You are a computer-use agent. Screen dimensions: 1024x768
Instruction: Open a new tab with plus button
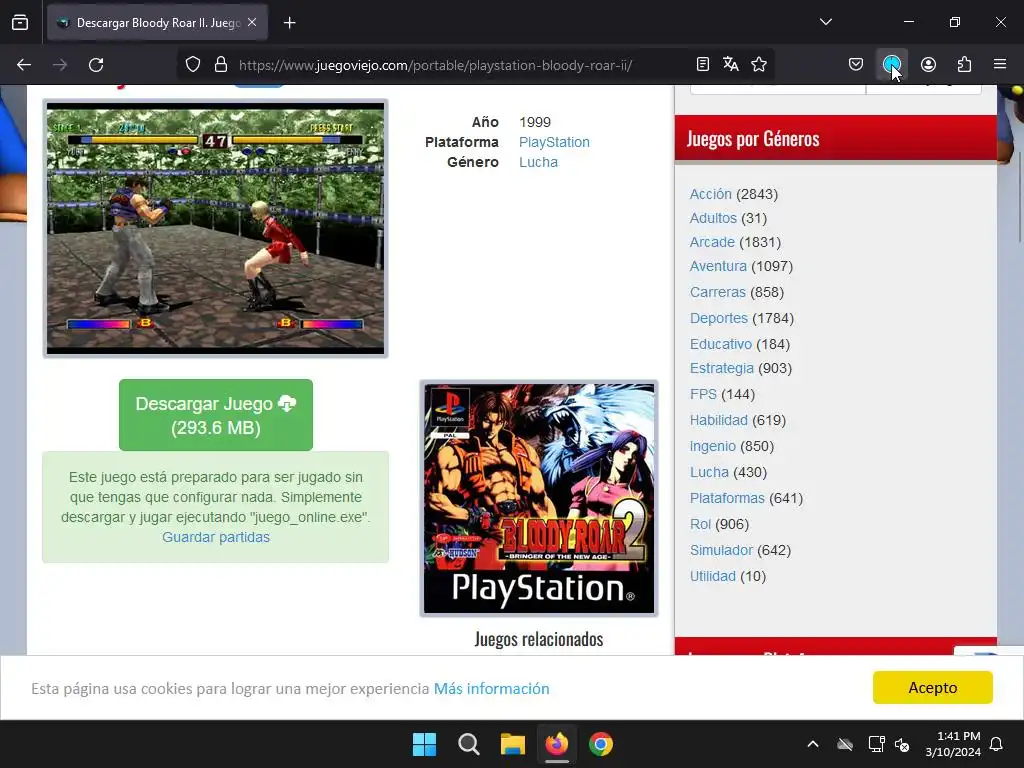tap(289, 23)
